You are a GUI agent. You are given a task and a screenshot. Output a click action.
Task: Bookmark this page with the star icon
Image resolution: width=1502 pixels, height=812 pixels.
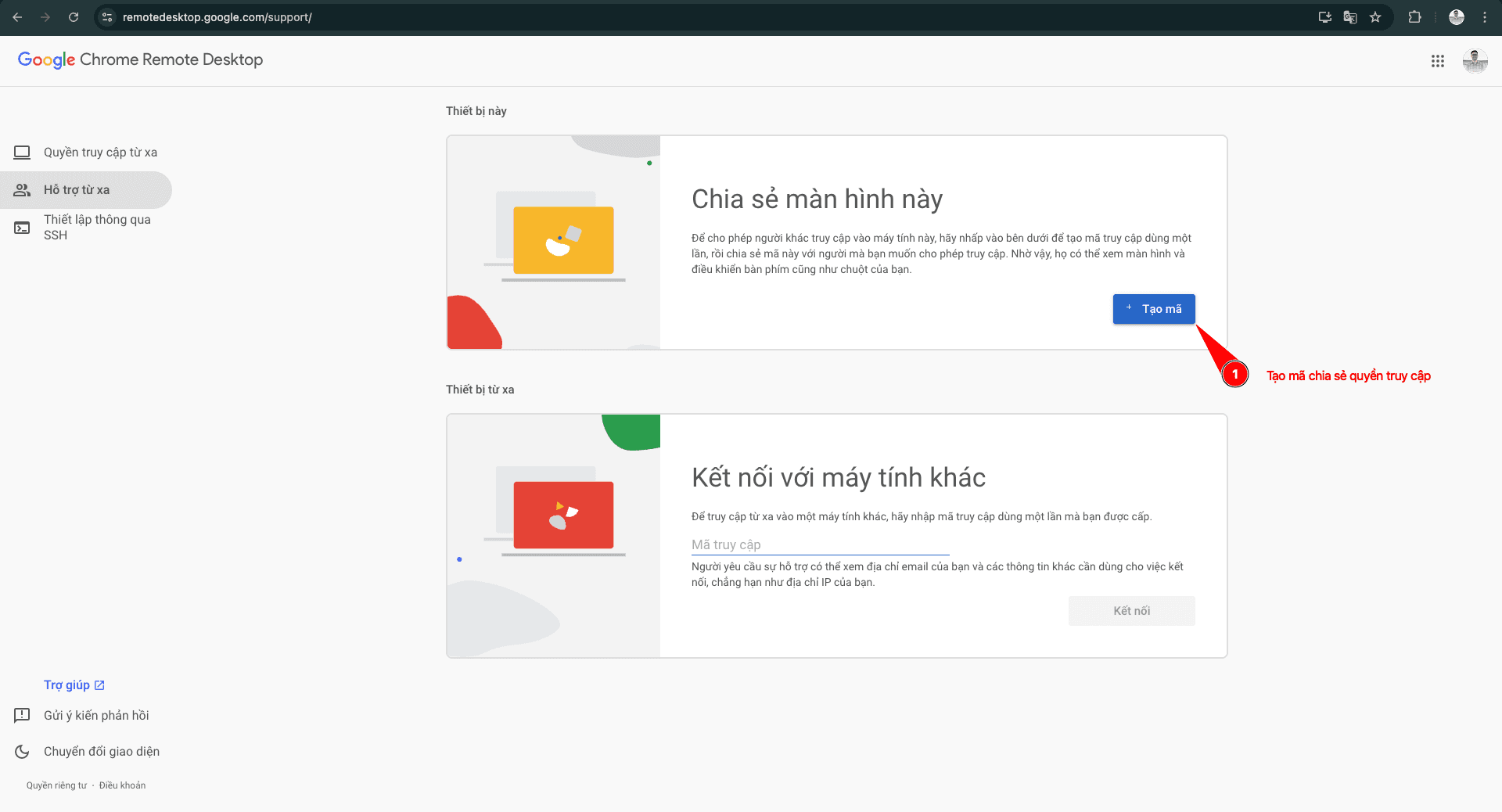pos(1375,17)
